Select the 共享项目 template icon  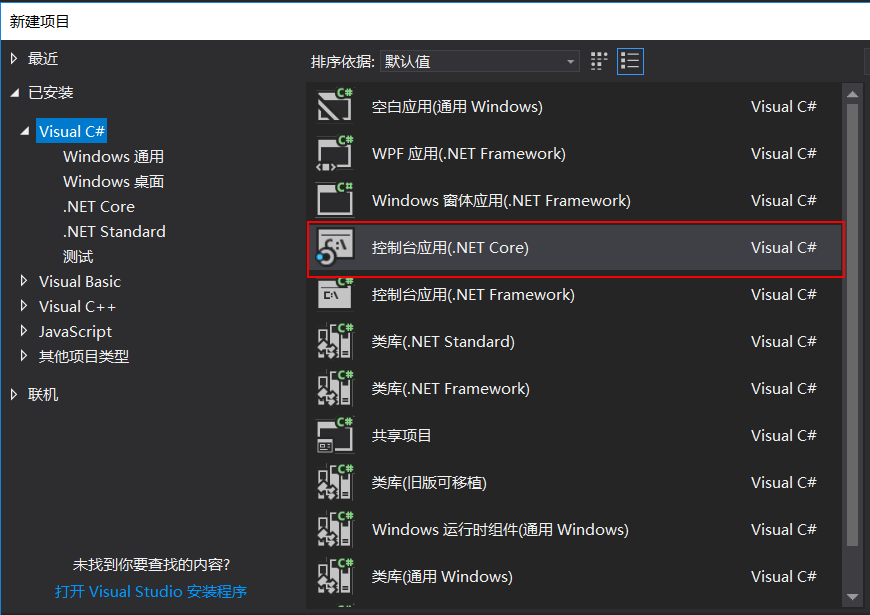click(x=335, y=435)
